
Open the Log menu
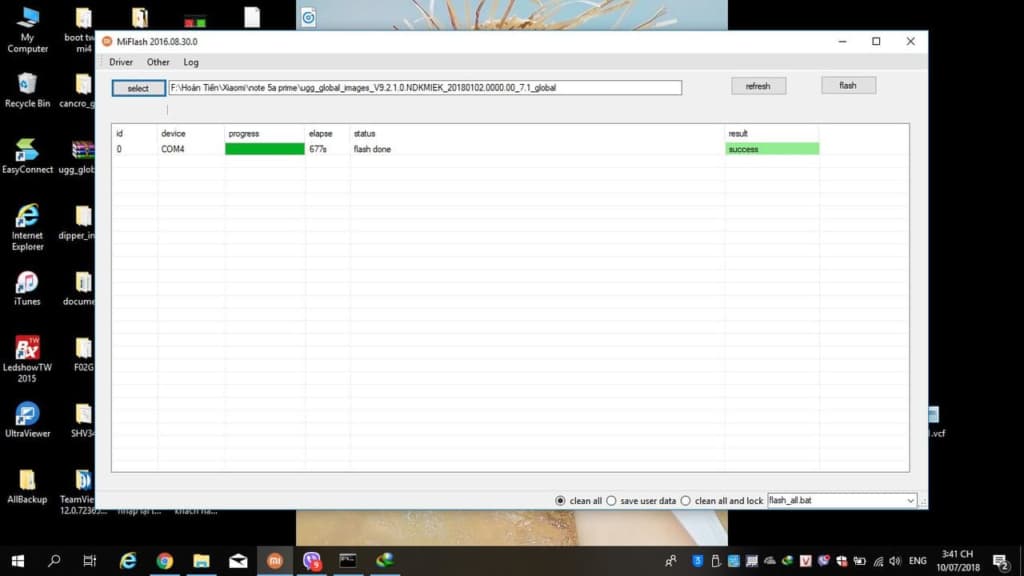click(x=191, y=62)
